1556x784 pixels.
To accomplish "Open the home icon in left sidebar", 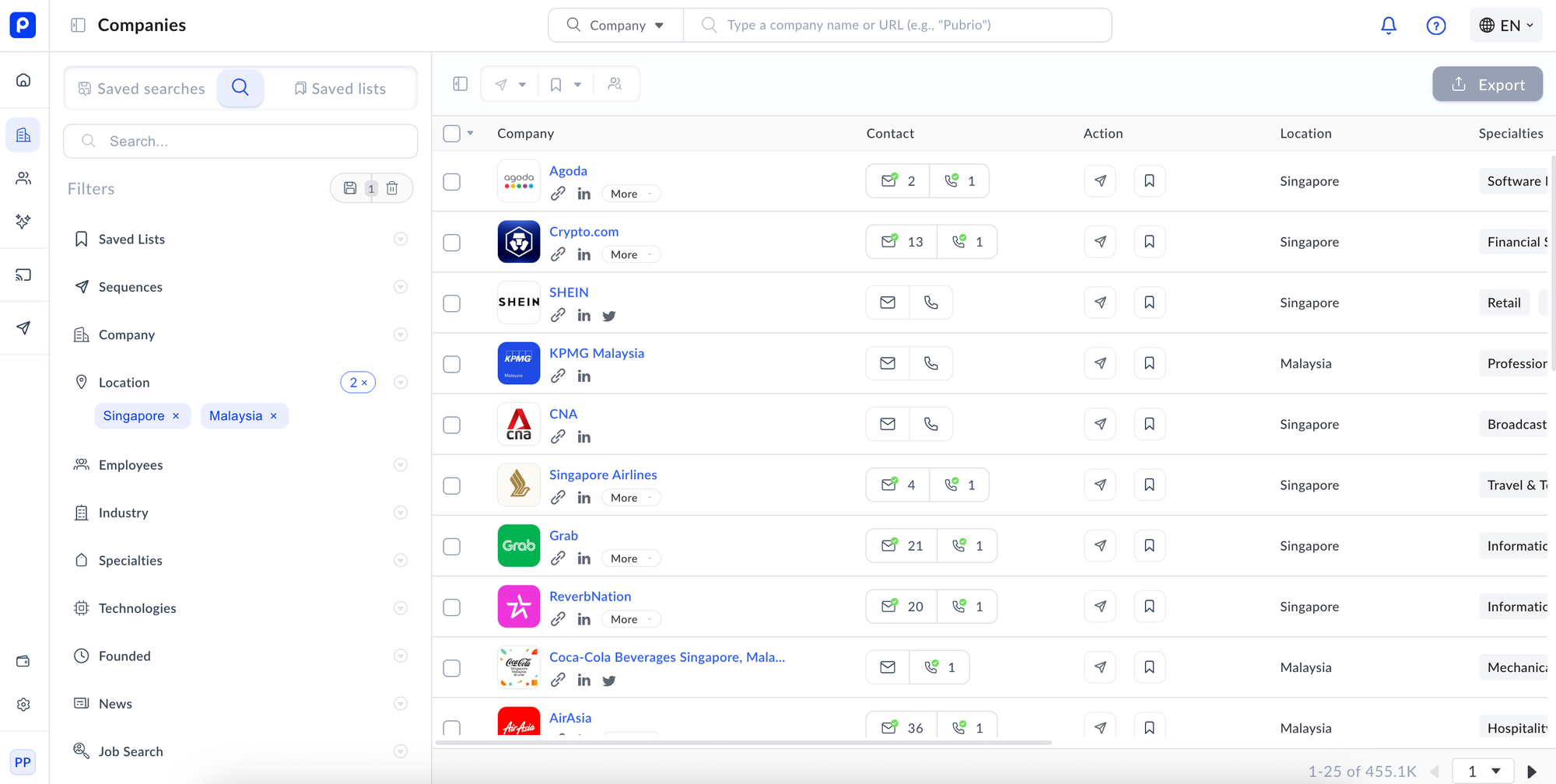I will tap(23, 80).
